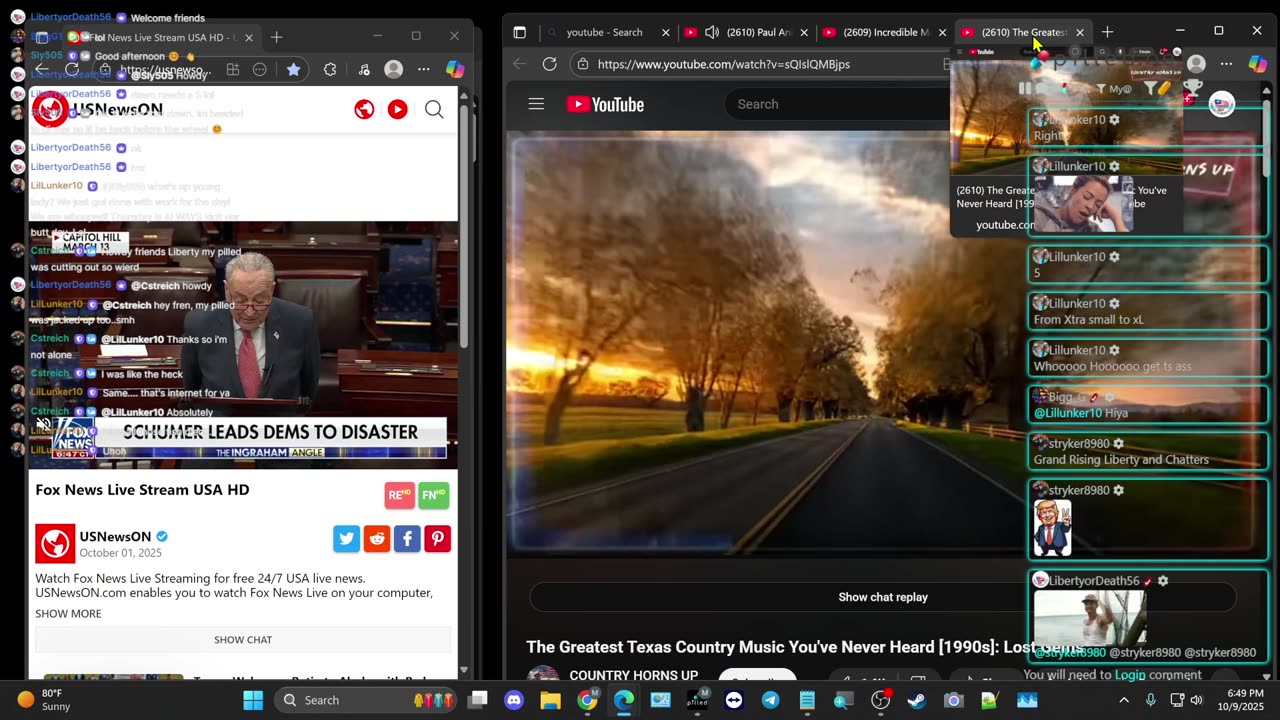Expand the YouTube Show chat replay panel
This screenshot has width=1280, height=720.
883,597
